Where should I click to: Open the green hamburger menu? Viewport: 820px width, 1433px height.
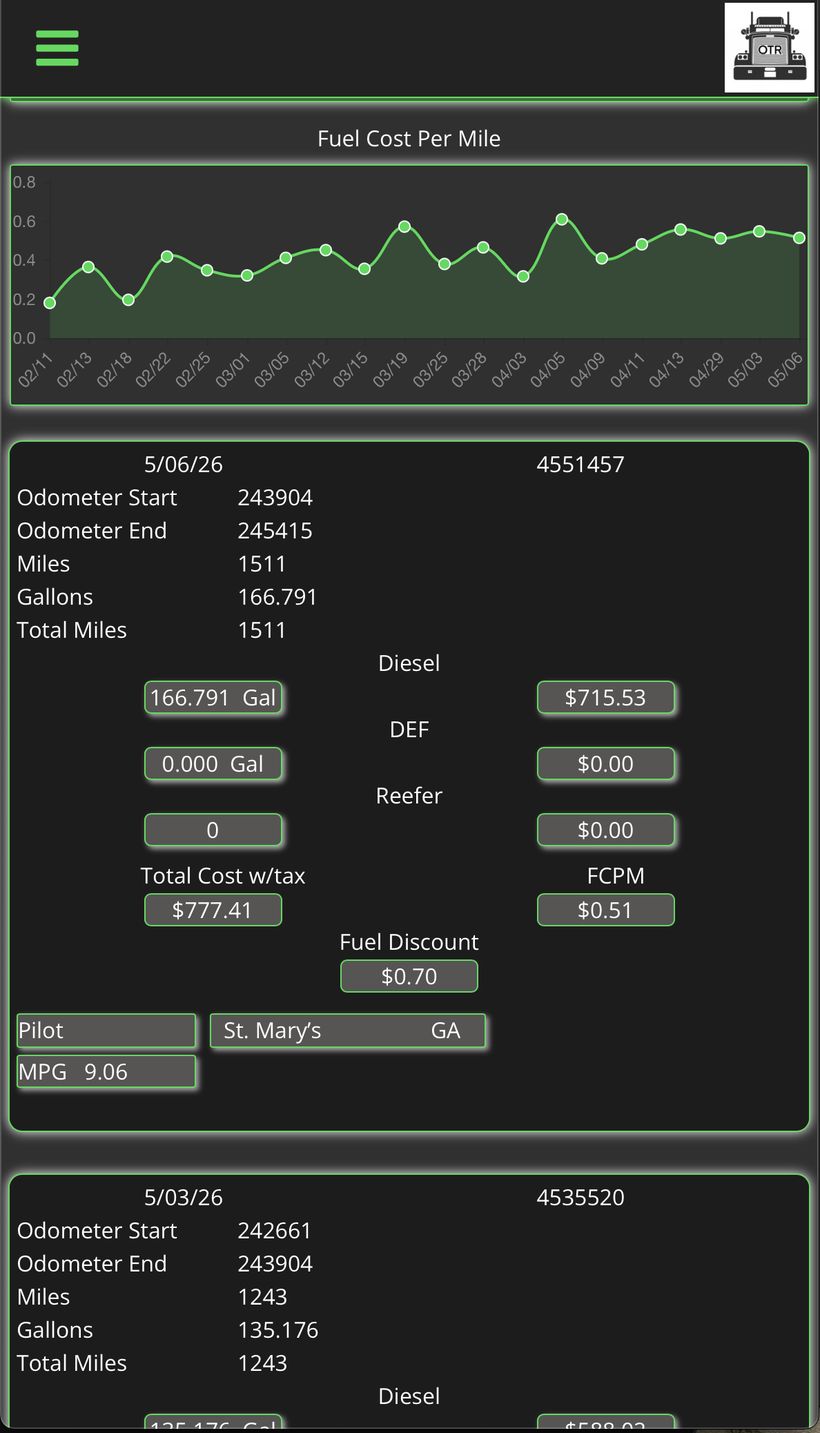pos(57,48)
